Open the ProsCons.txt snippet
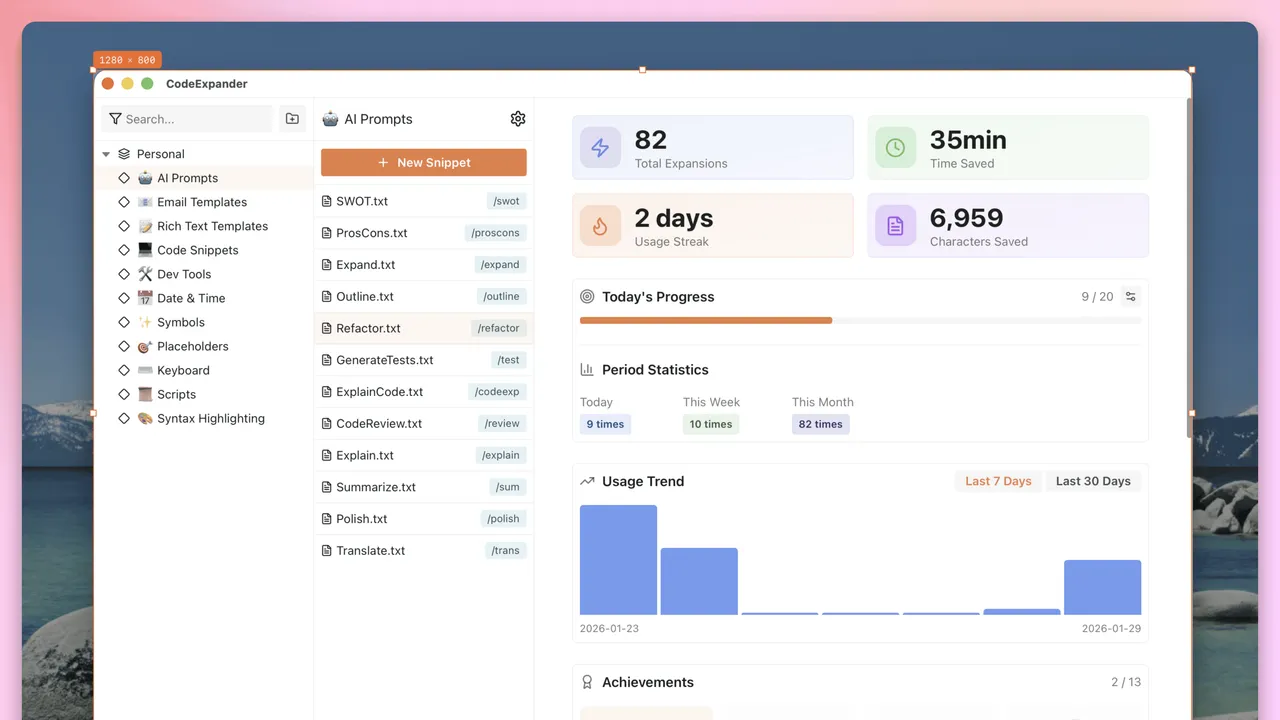 (x=424, y=233)
